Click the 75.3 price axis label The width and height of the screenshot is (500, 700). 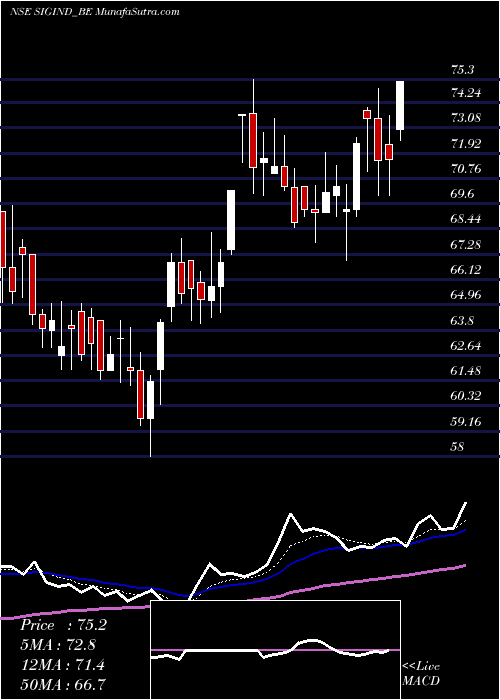coord(463,70)
